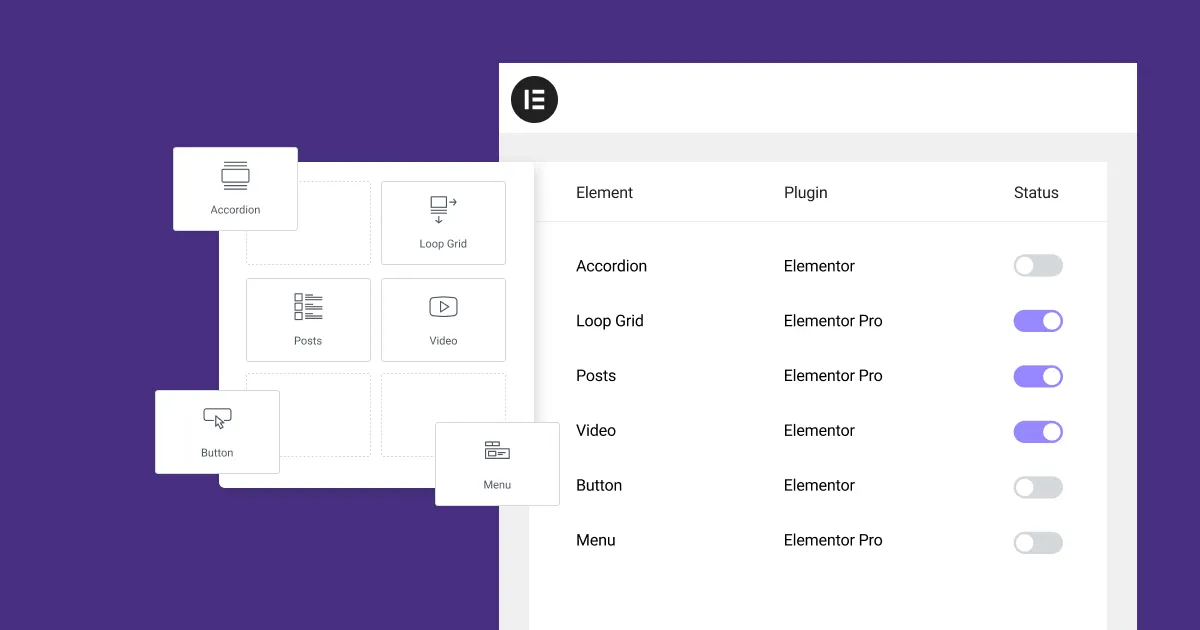The image size is (1200, 630).
Task: Enable the Button element toggle
Action: tap(1037, 487)
